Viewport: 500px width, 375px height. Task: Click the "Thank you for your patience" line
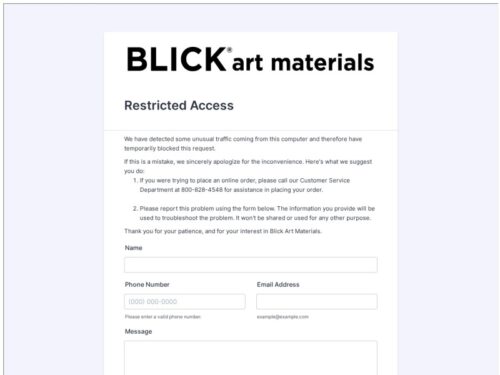pos(223,231)
